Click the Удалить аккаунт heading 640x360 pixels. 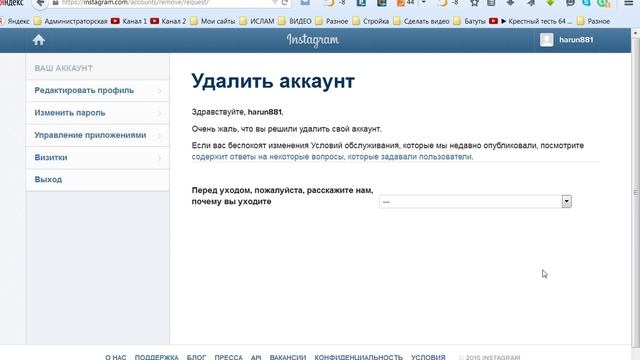click(x=273, y=81)
